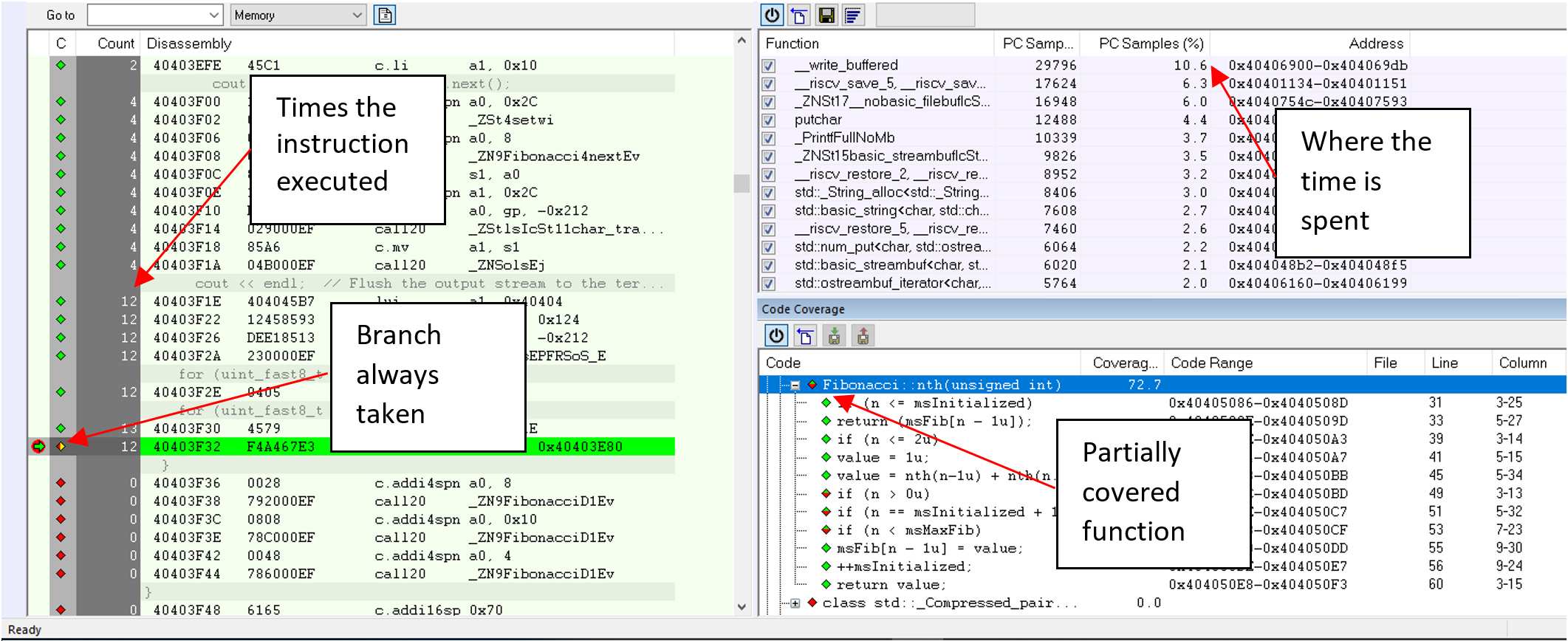Save profiler data with floppy disk icon

click(826, 15)
